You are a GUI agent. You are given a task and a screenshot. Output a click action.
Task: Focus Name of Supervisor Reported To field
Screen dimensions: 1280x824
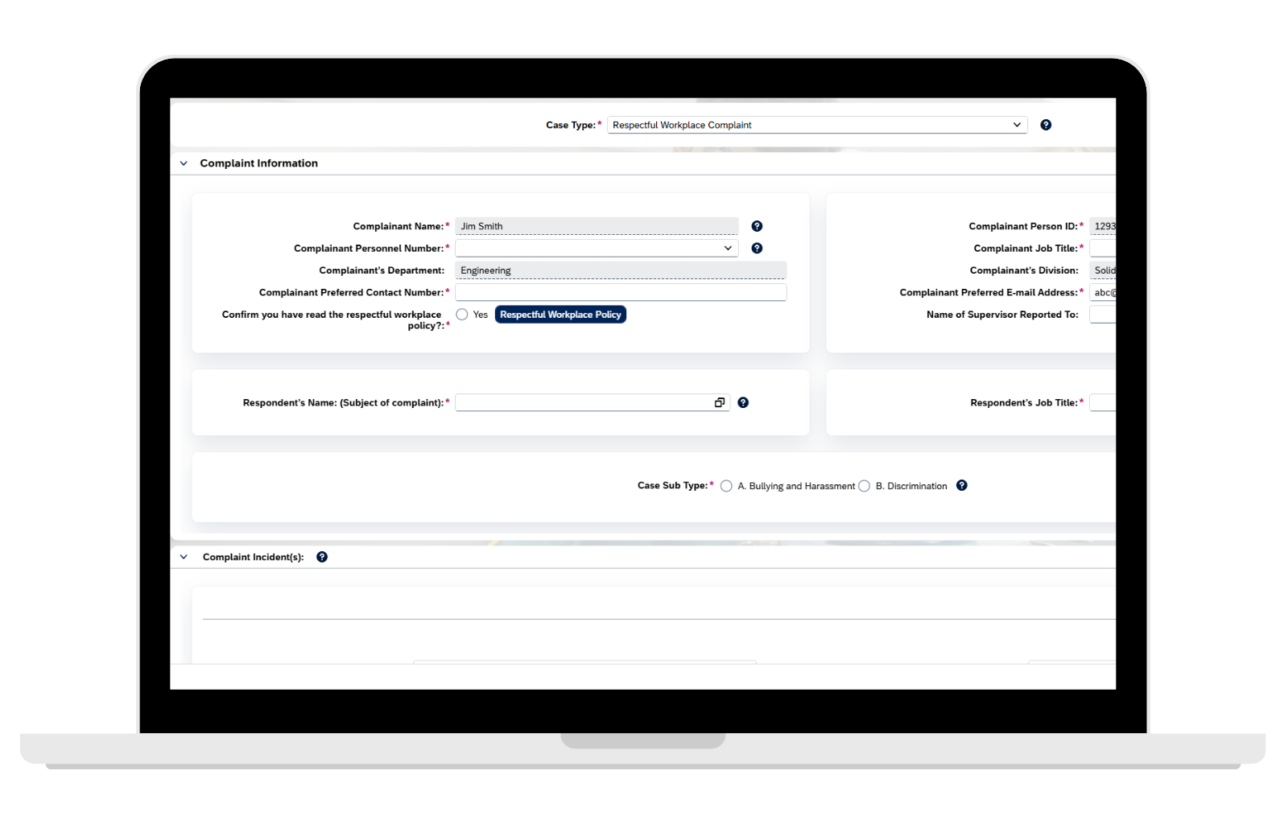[x=1103, y=314]
